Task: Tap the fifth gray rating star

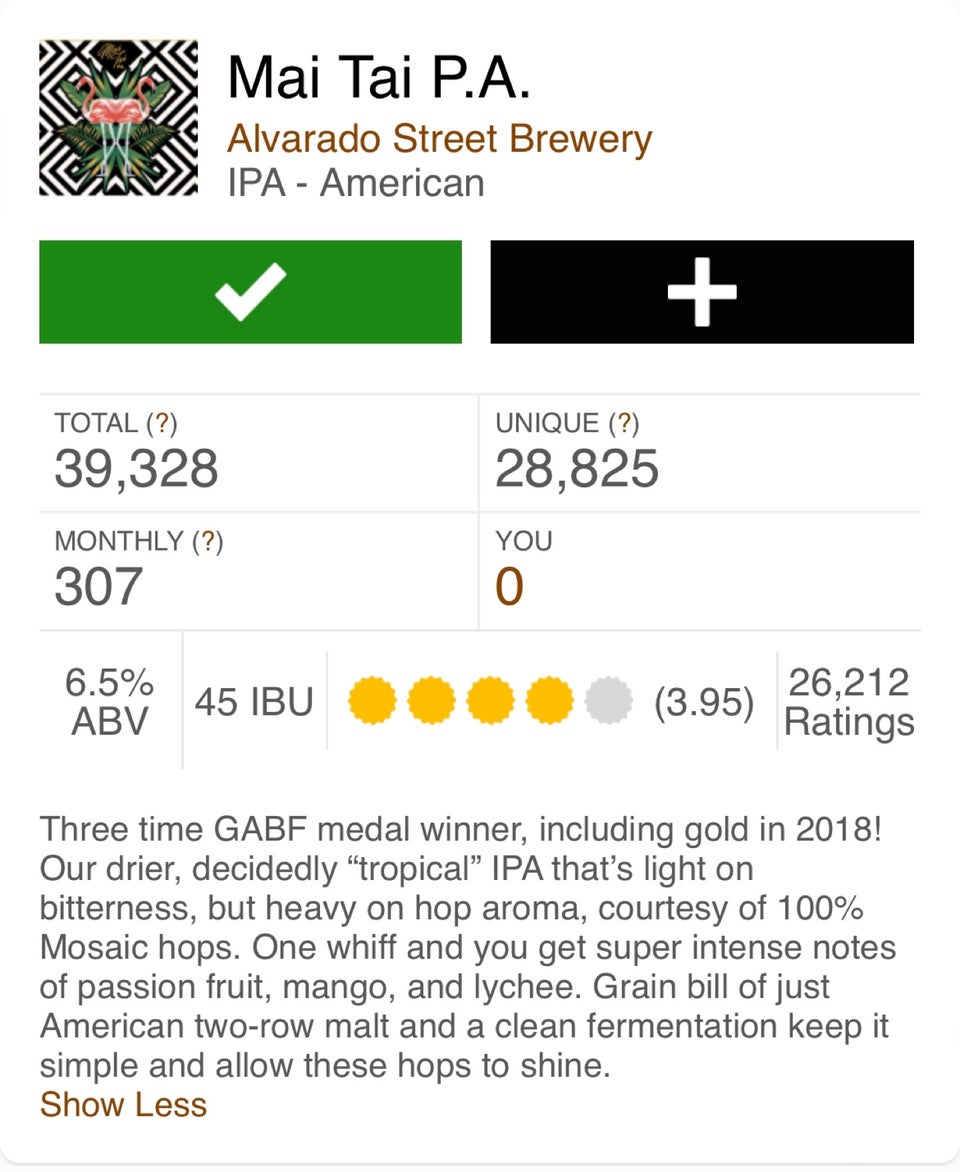Action: click(608, 701)
